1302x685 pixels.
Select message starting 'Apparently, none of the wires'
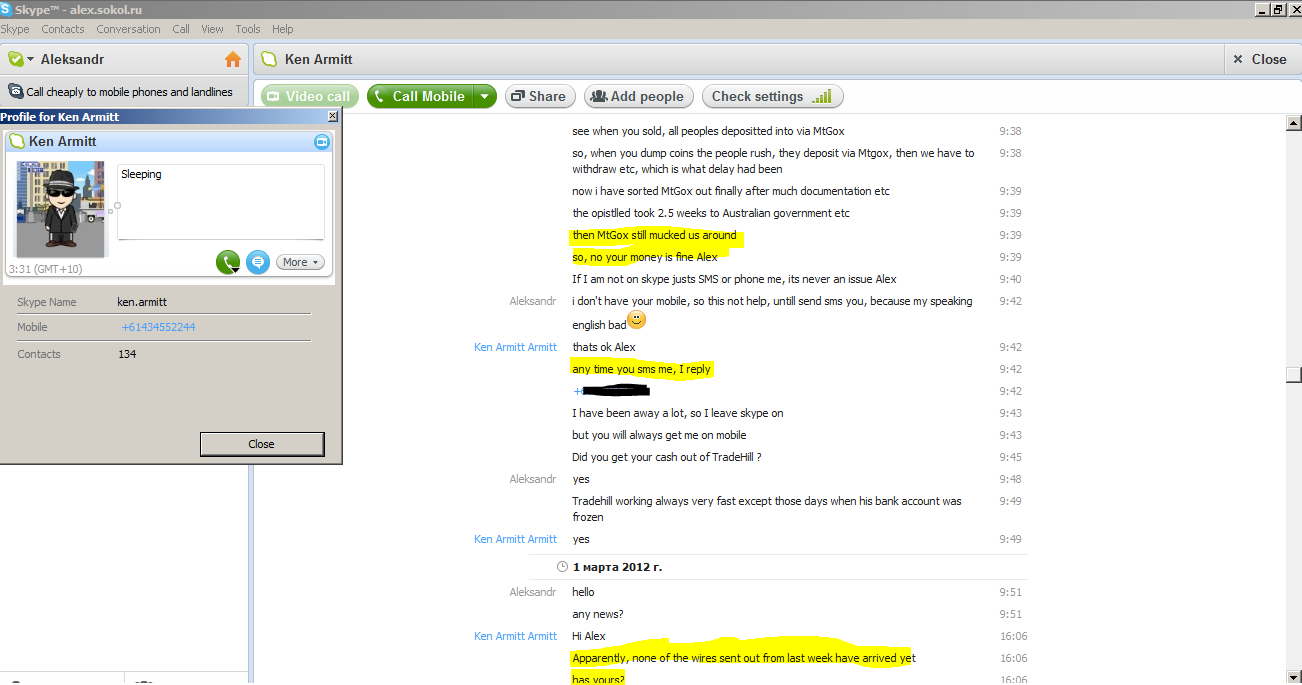744,658
